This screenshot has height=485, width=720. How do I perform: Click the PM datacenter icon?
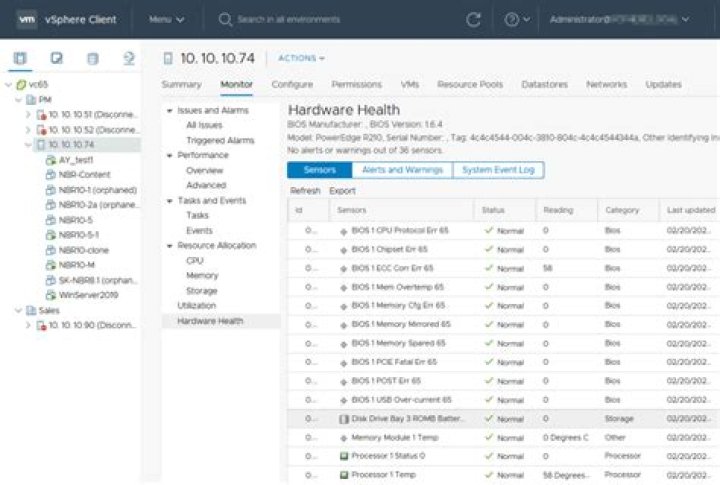(31, 100)
